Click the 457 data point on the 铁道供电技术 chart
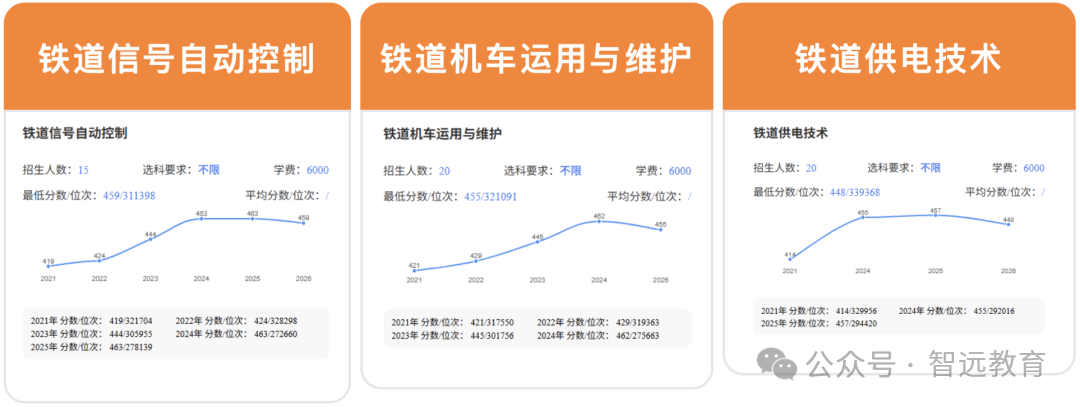Screen dimensions: 1080x407 click(x=935, y=215)
